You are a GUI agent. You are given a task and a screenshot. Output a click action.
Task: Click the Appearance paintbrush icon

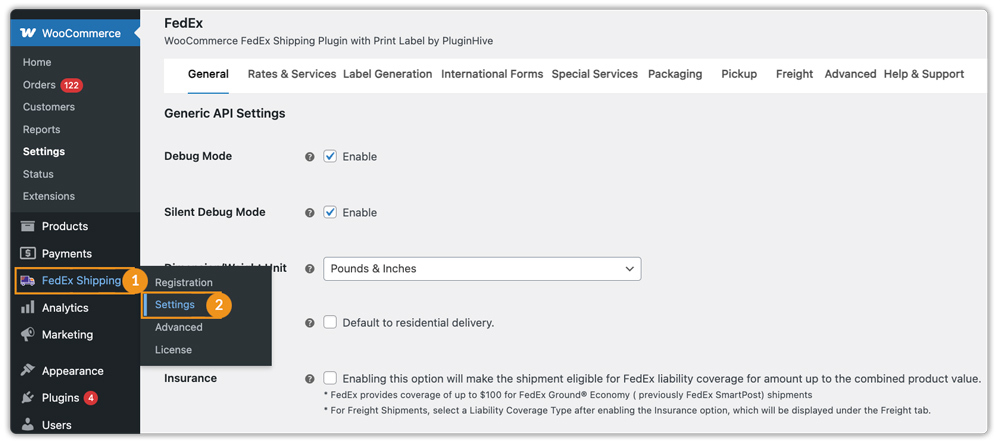click(x=28, y=371)
